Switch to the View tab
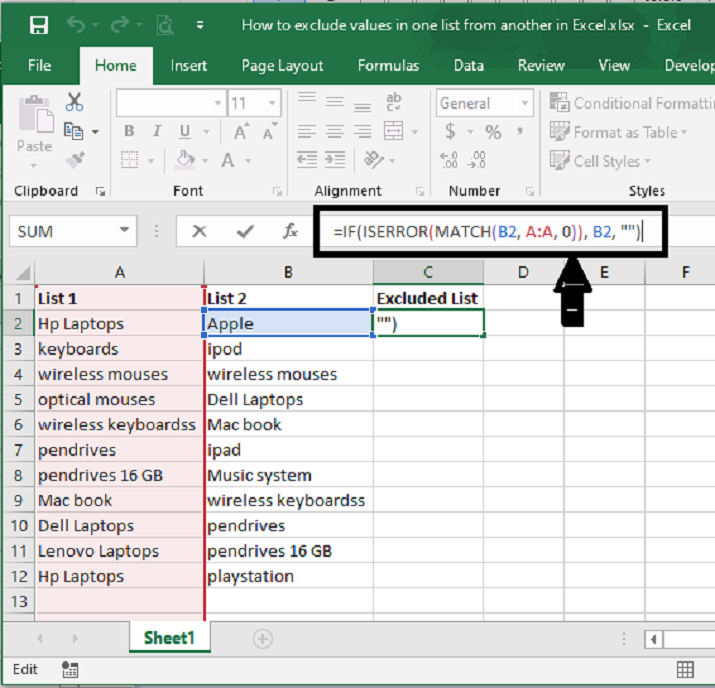This screenshot has width=715, height=688. (x=614, y=66)
